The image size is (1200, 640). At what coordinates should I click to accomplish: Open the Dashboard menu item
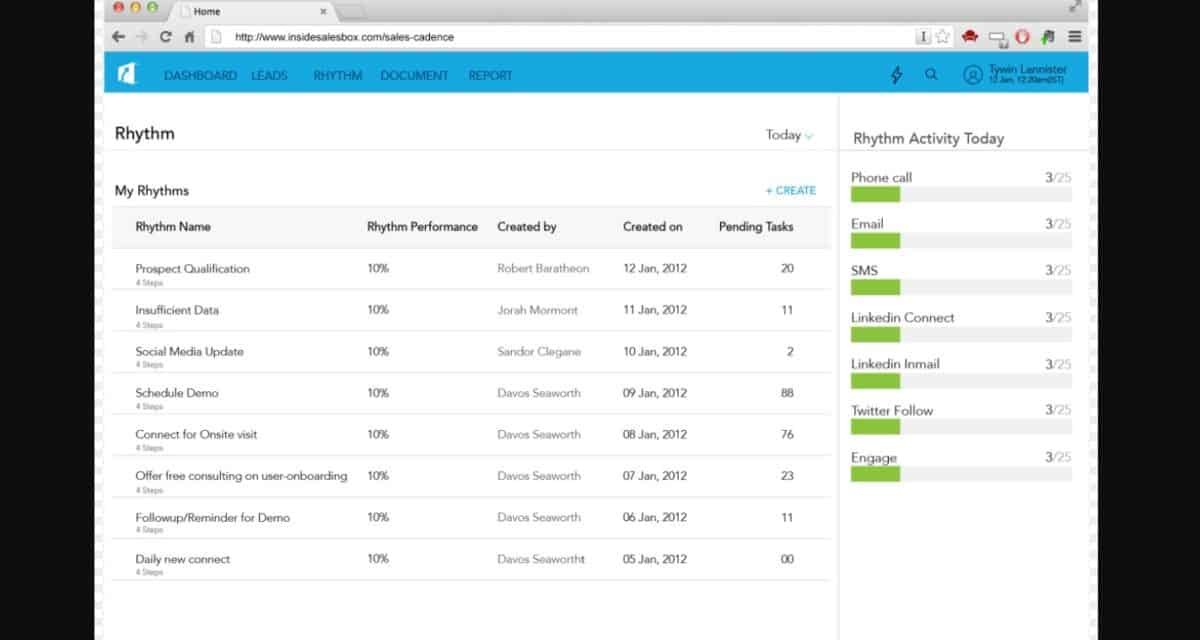coord(200,75)
